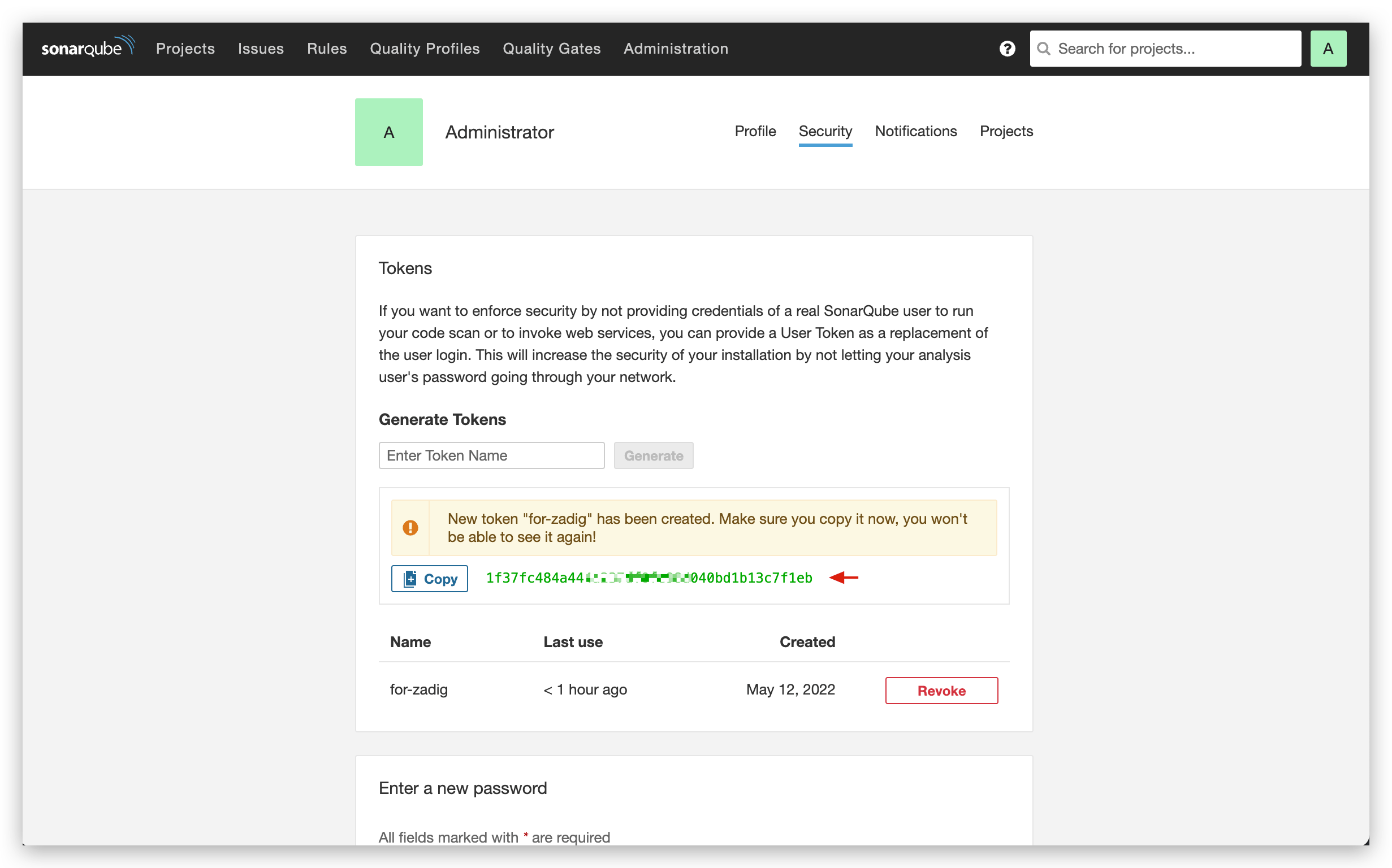Switch to the Notifications tab
Image resolution: width=1392 pixels, height=868 pixels.
(x=915, y=132)
